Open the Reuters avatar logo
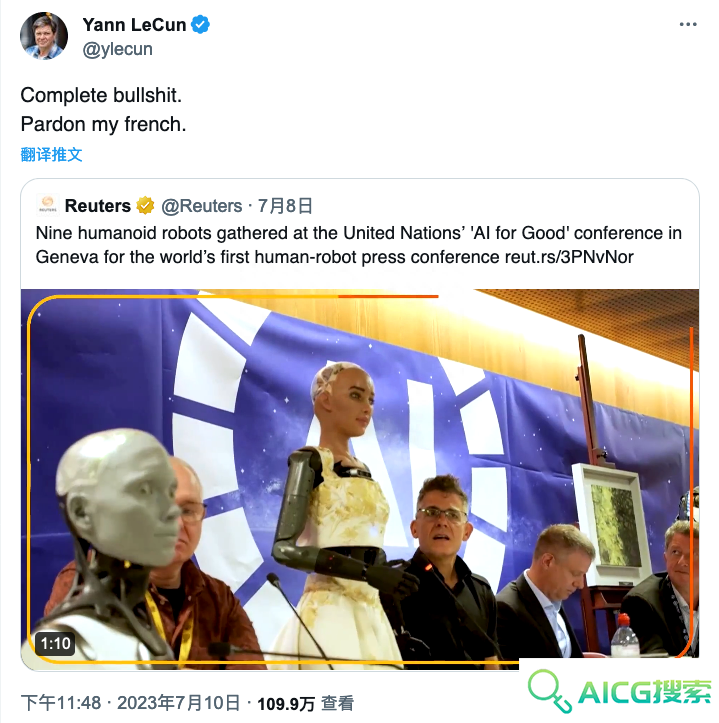Screen dimensions: 719x723 pyautogui.click(x=48, y=206)
